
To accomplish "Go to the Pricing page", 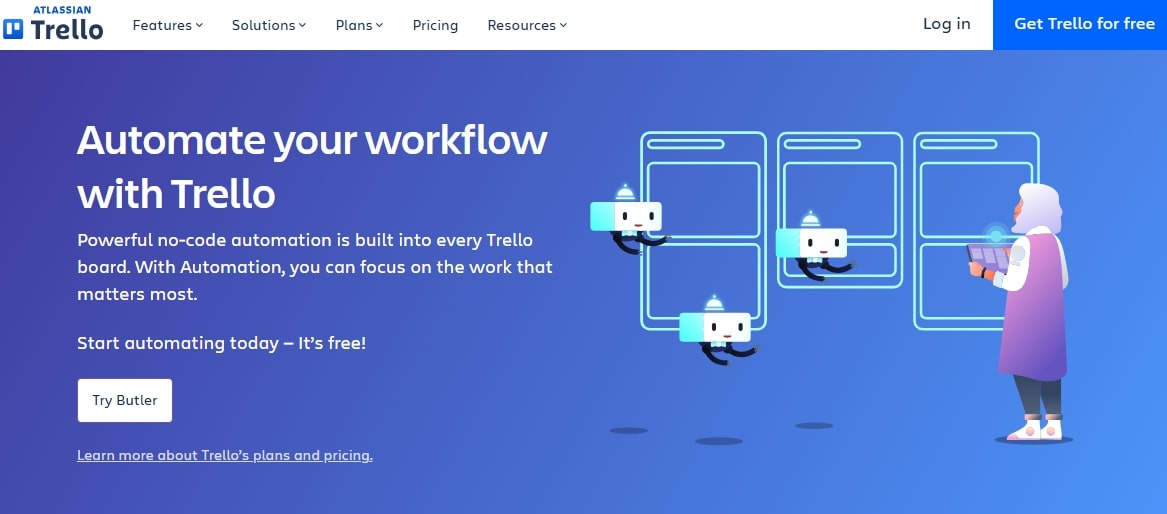I will click(x=435, y=25).
